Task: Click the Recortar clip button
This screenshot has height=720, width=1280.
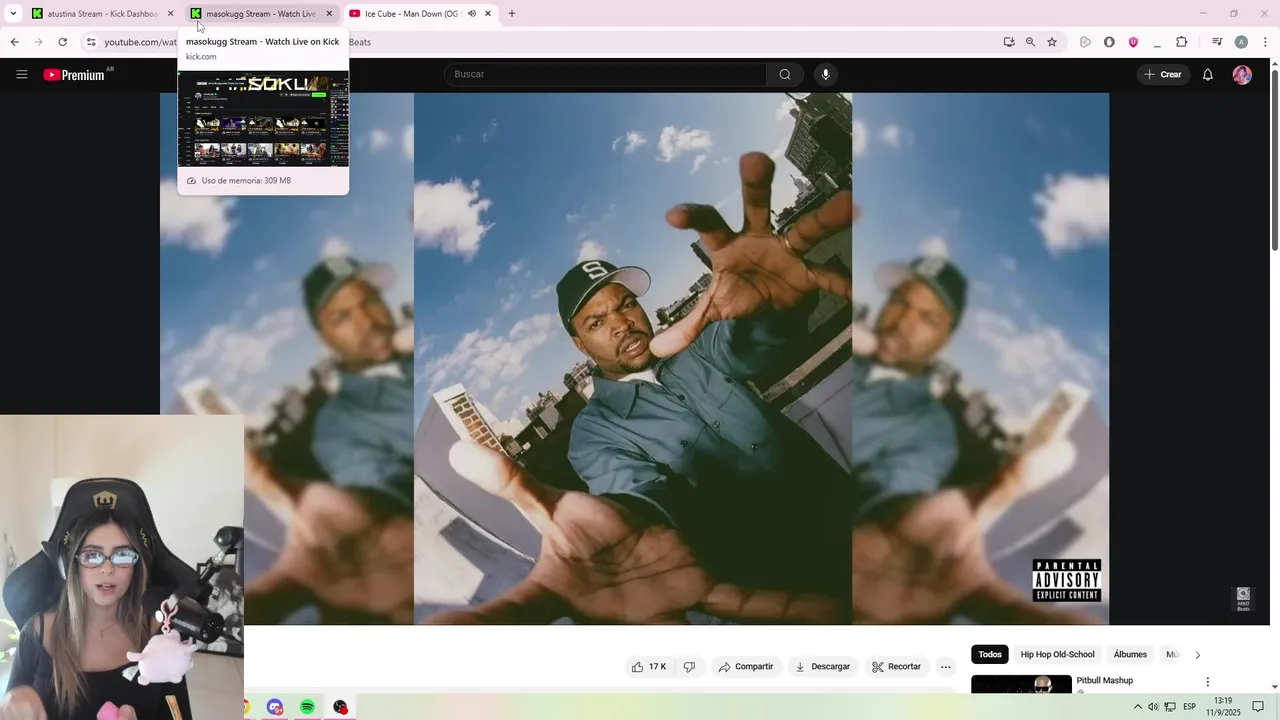Action: (896, 667)
